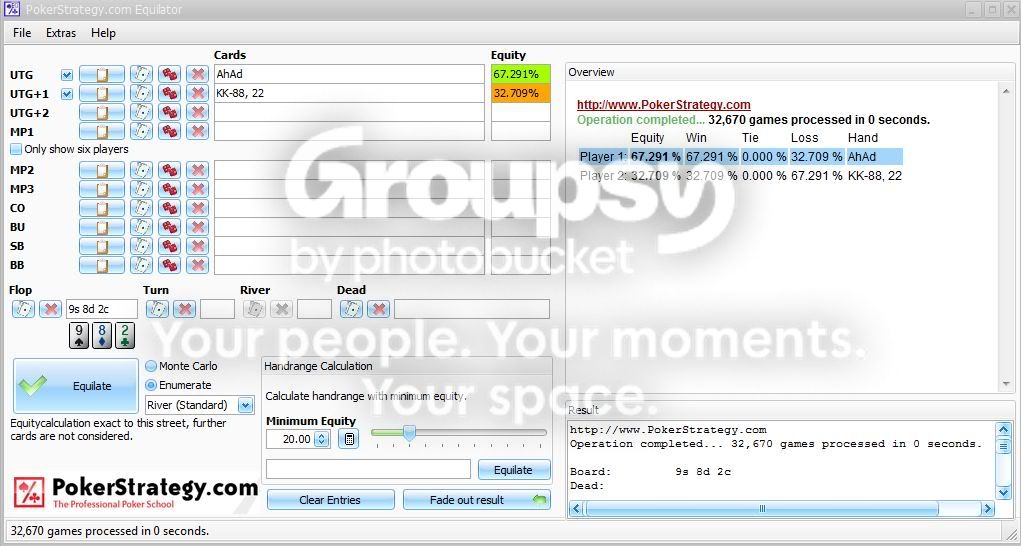Image resolution: width=1021 pixels, height=546 pixels.
Task: Open hand range selector for UTG+2 row
Action: [x=102, y=113]
